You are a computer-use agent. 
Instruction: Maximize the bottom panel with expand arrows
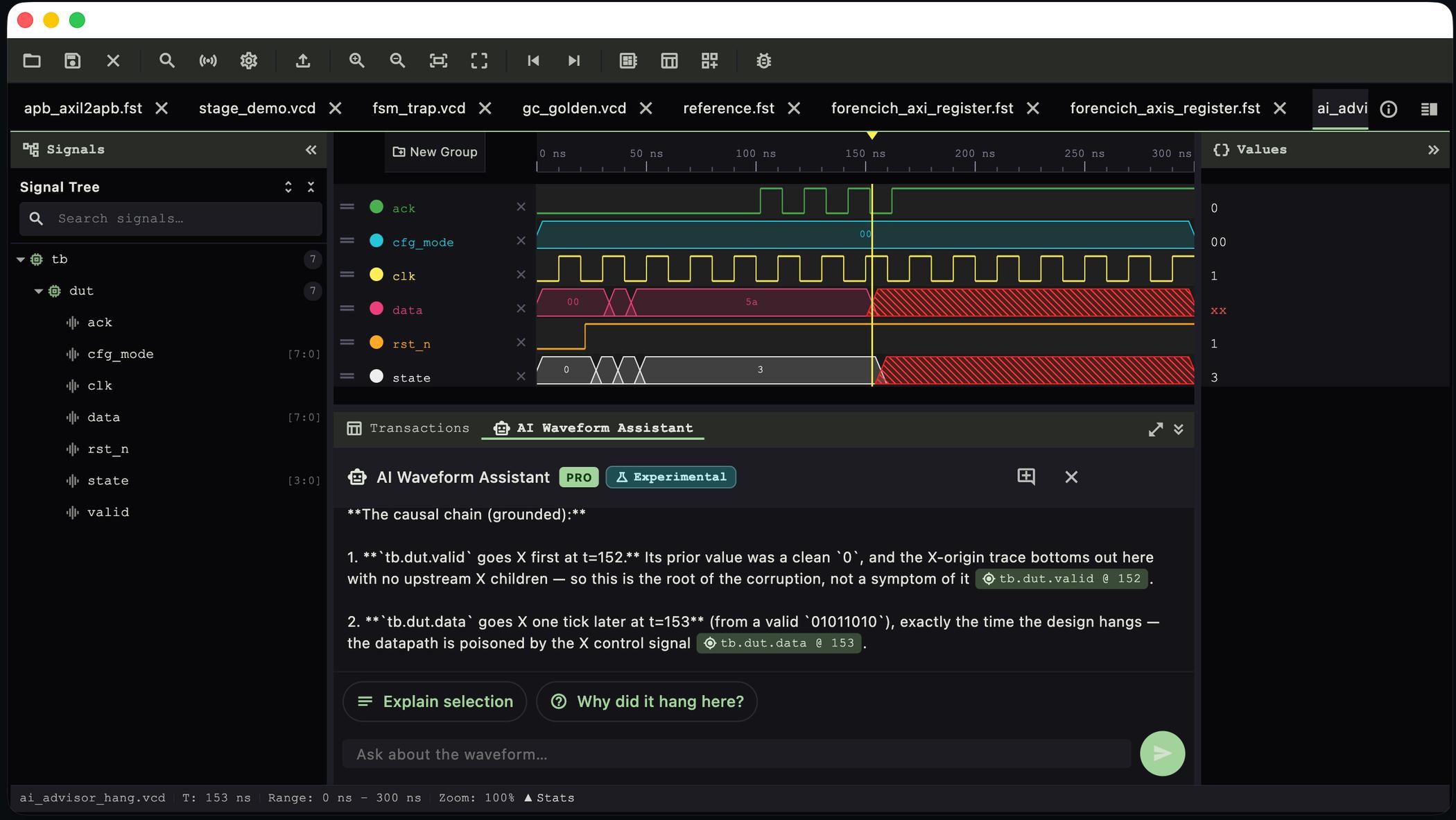[1156, 429]
